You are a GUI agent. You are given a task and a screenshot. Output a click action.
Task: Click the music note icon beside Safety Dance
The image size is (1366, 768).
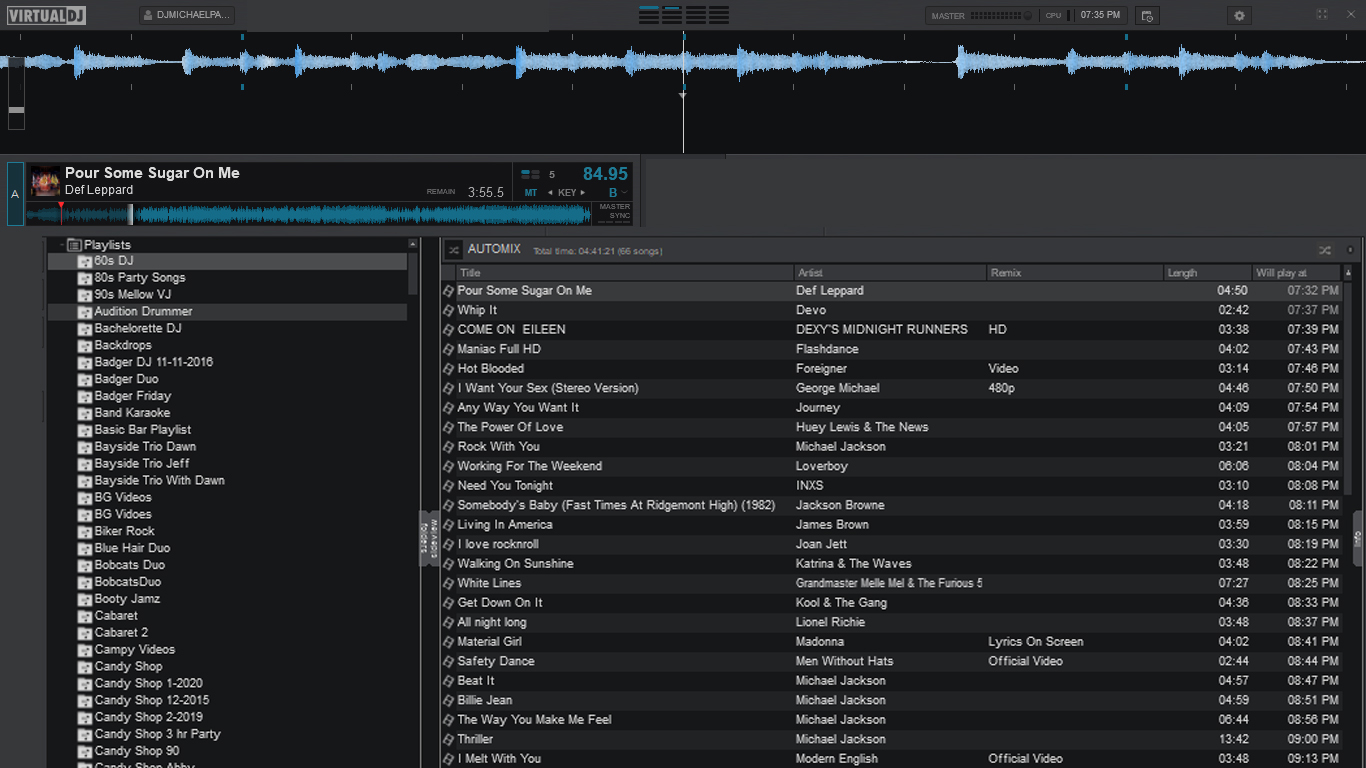tap(449, 662)
